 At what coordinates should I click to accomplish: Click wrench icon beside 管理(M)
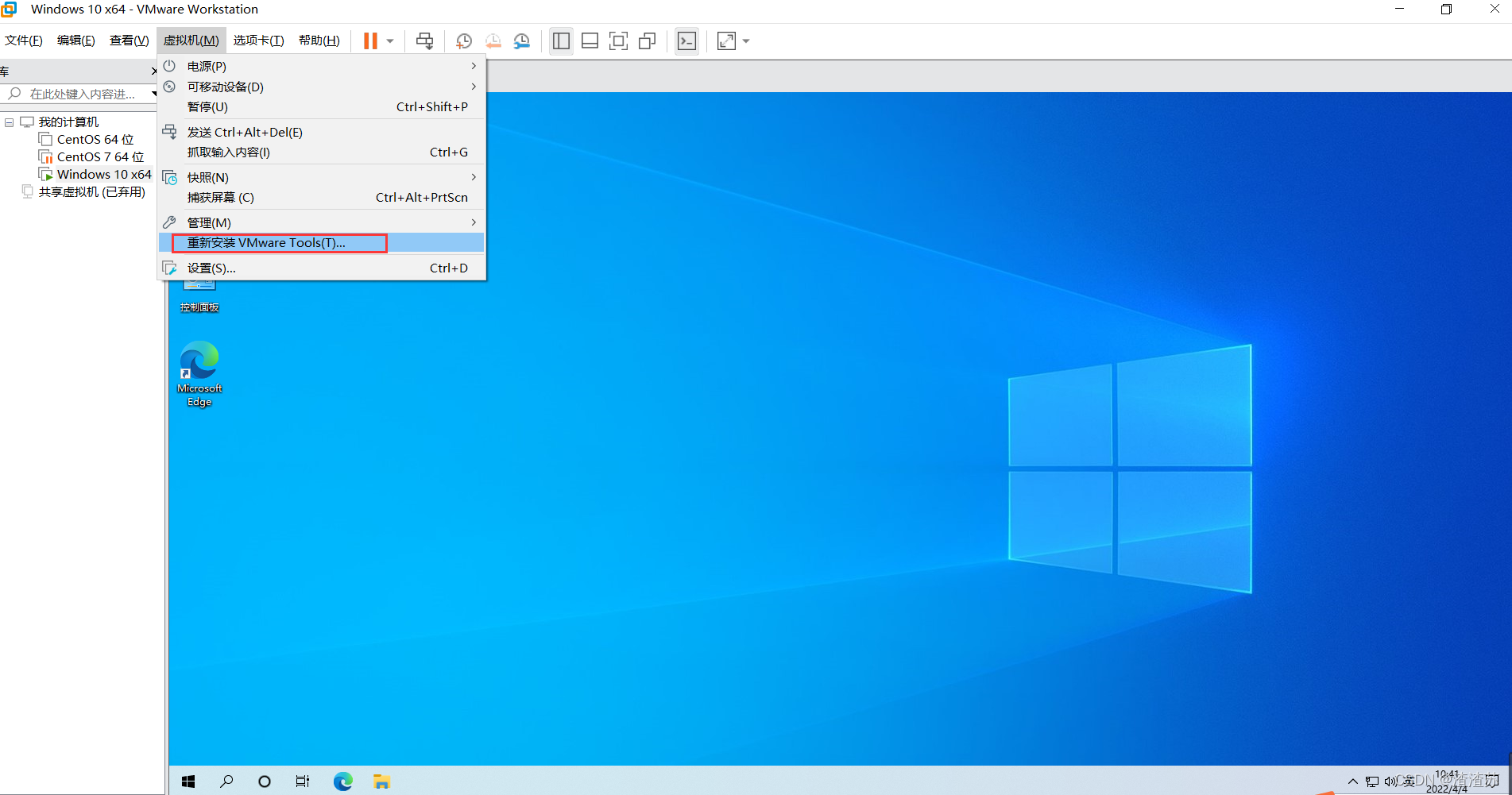coord(169,222)
